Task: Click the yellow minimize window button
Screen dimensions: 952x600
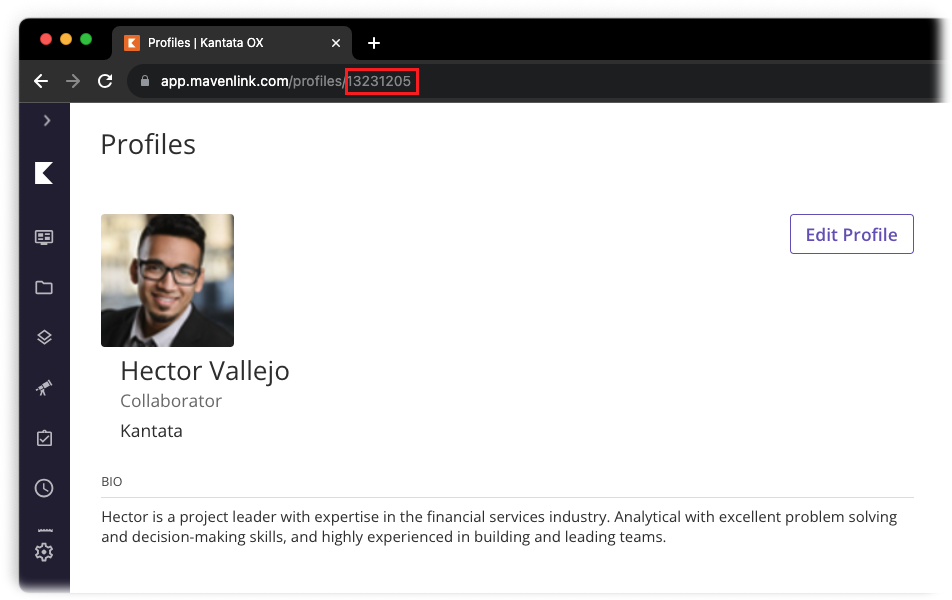Action: click(66, 39)
